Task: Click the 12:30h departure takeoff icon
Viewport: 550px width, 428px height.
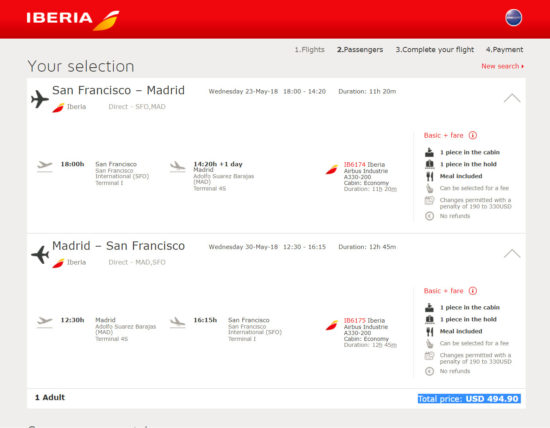Action: (45, 321)
